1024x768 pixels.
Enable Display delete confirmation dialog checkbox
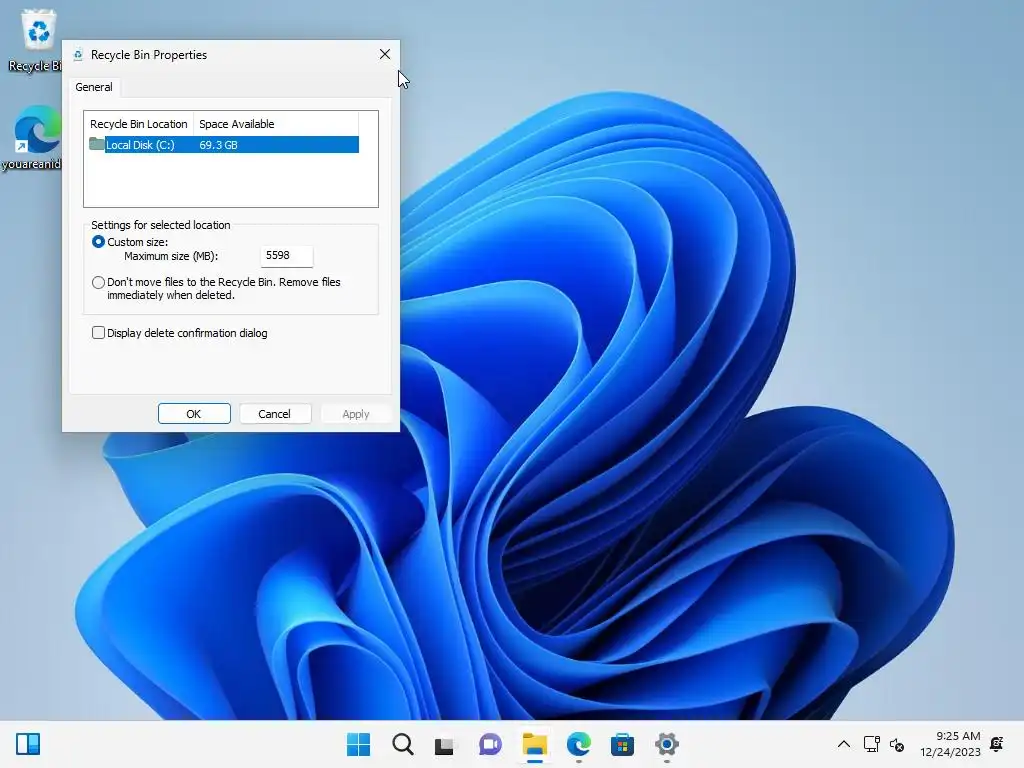[x=98, y=333]
